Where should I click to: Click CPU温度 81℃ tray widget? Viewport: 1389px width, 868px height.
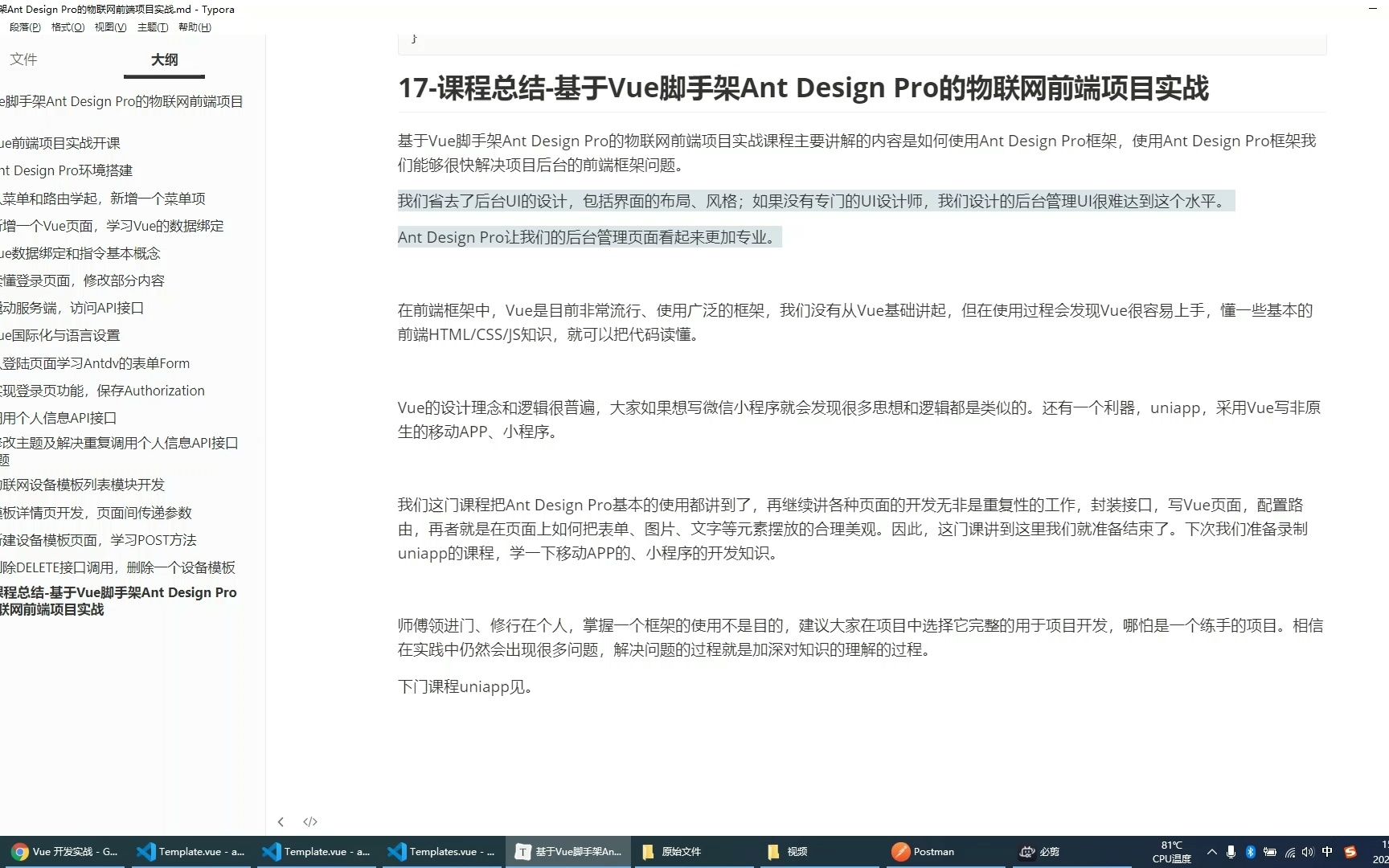tap(1172, 852)
